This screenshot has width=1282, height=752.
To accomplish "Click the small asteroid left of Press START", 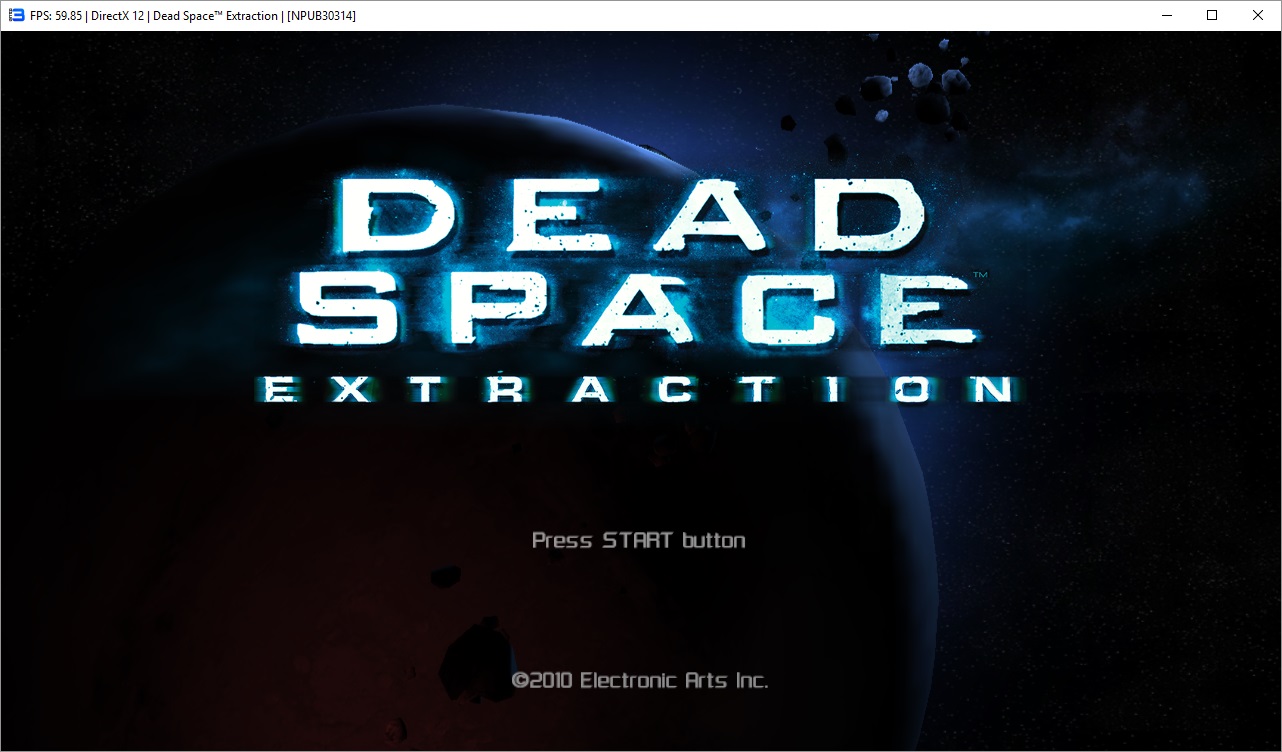I will (445, 578).
